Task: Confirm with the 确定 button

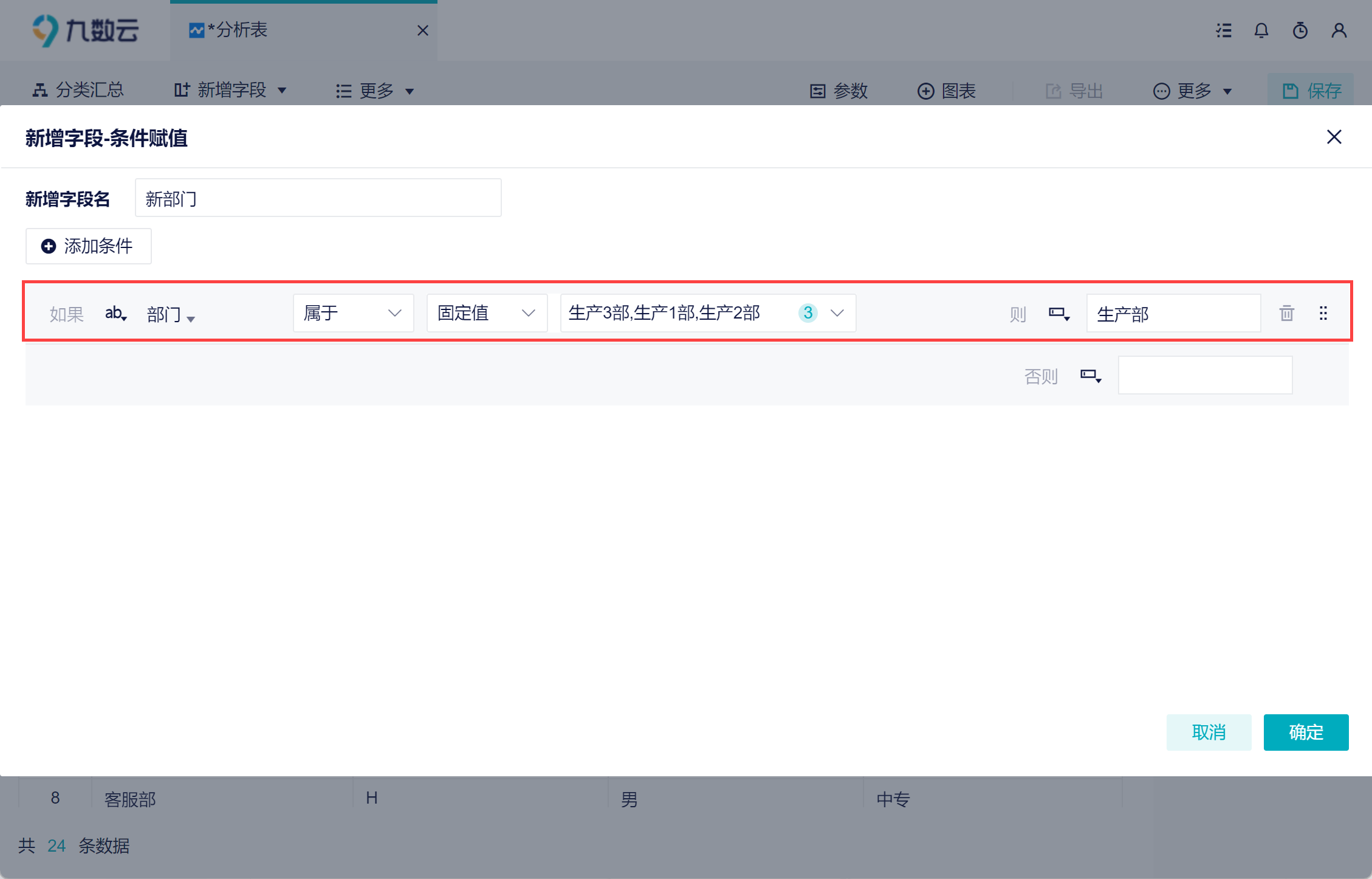Action: point(1305,732)
